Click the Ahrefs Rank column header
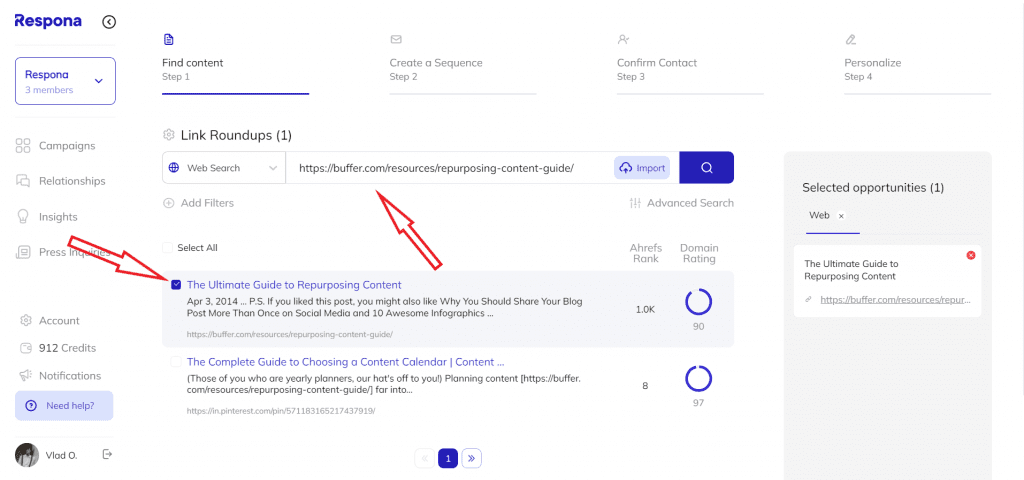This screenshot has height=480, width=1024. [645, 253]
